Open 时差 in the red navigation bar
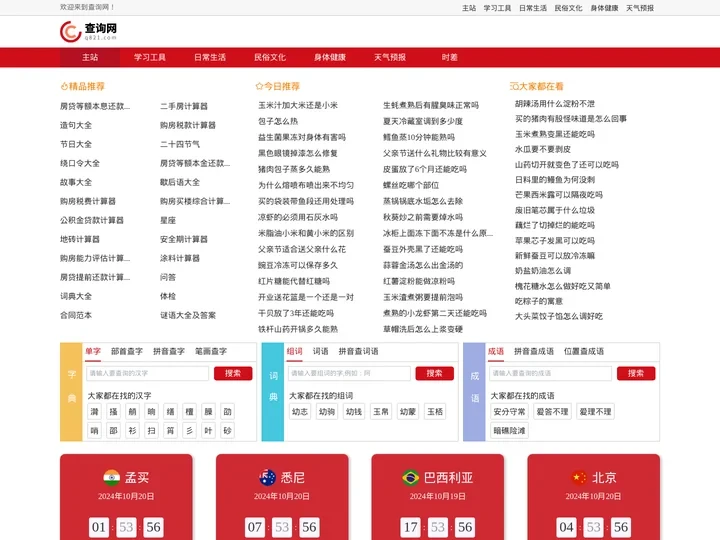 (x=450, y=57)
